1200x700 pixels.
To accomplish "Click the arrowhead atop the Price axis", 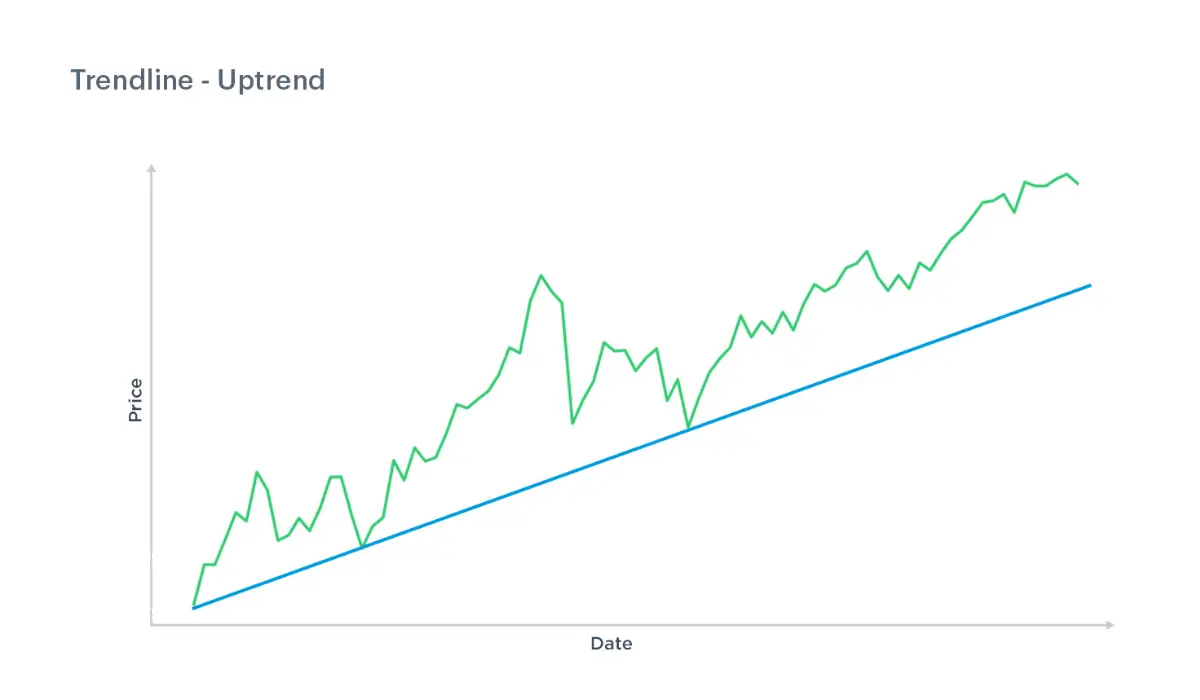I will 151,168.
